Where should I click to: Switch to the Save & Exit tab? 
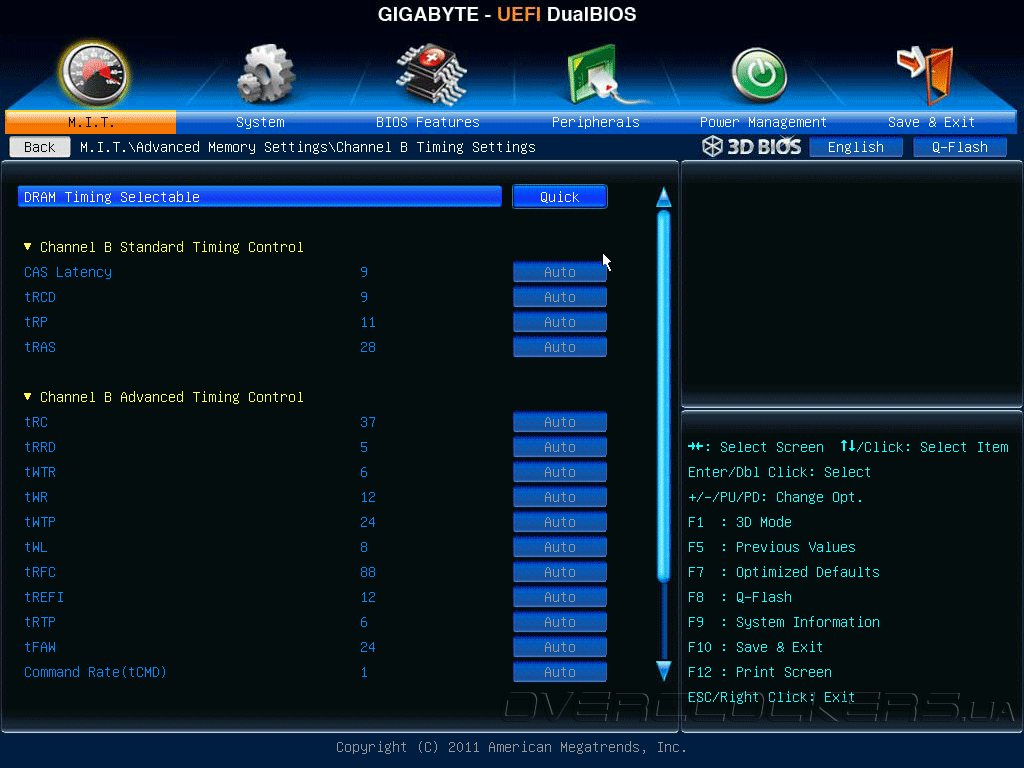tap(931, 122)
